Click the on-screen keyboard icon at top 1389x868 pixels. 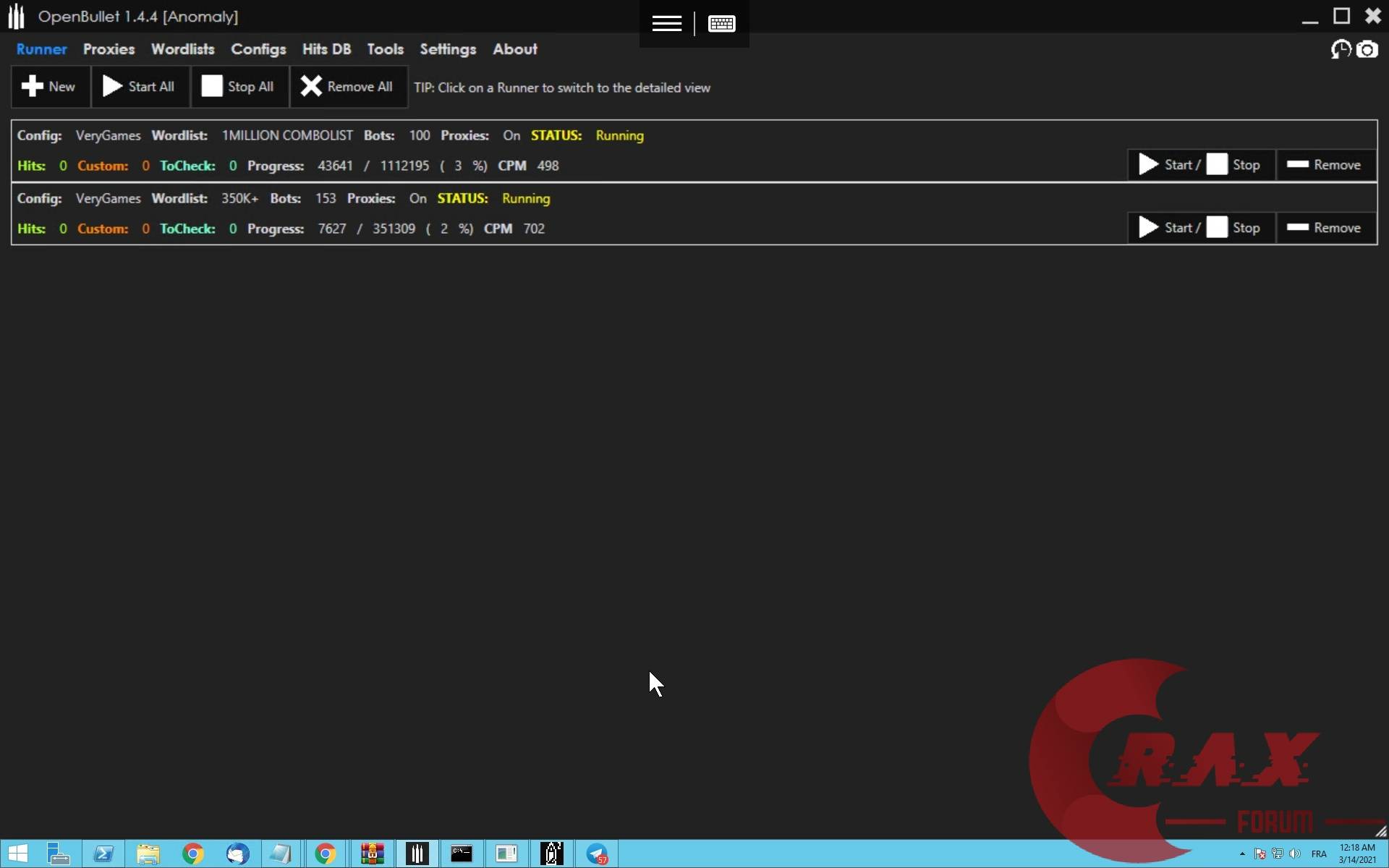[721, 24]
